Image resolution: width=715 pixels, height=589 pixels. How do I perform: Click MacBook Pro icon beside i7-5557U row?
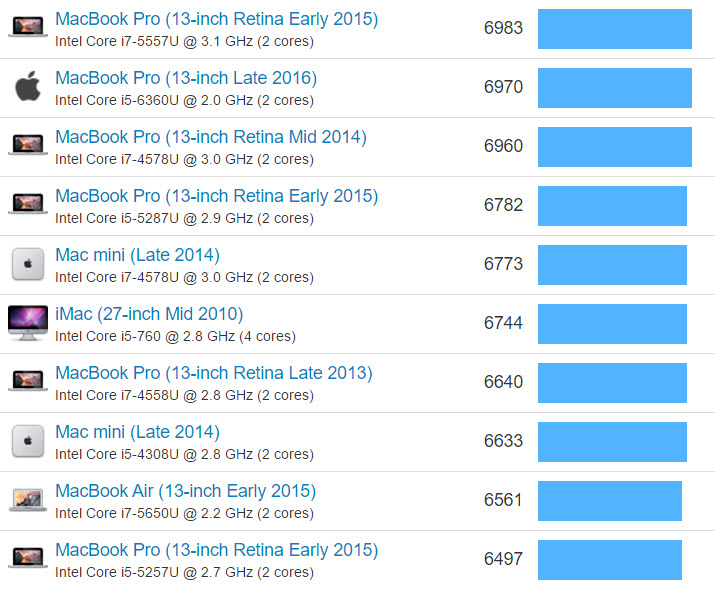(28, 26)
